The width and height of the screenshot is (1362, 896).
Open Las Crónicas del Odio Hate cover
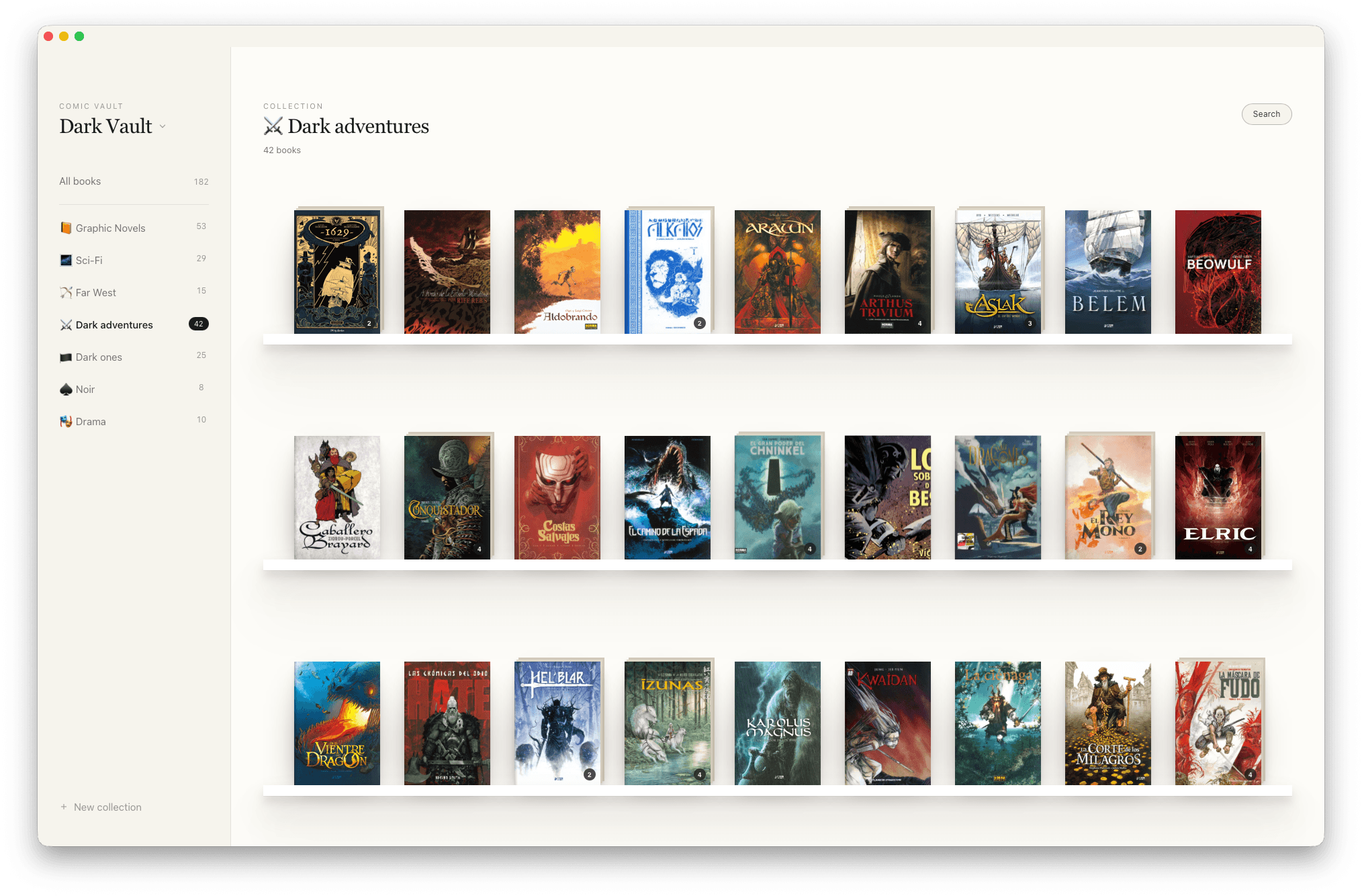point(447,723)
